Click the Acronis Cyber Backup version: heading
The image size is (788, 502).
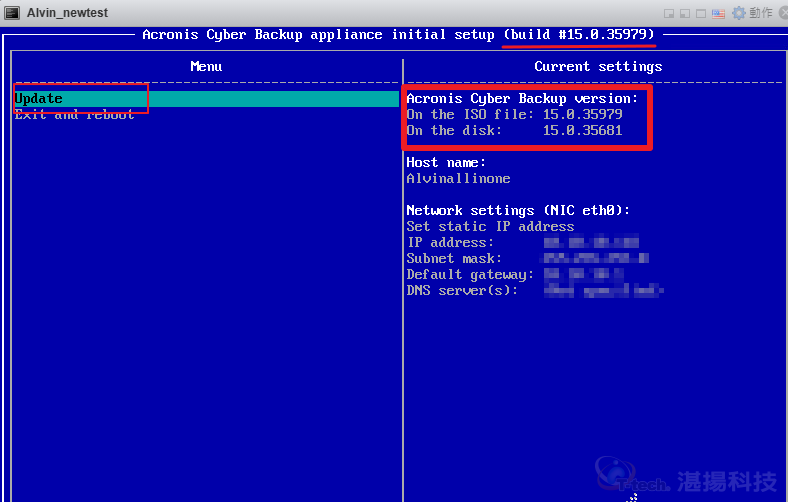pos(522,98)
